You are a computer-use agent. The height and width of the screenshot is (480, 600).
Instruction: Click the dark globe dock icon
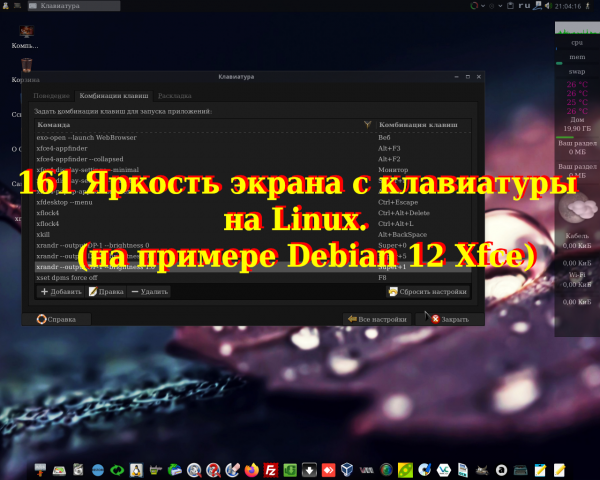point(386,470)
